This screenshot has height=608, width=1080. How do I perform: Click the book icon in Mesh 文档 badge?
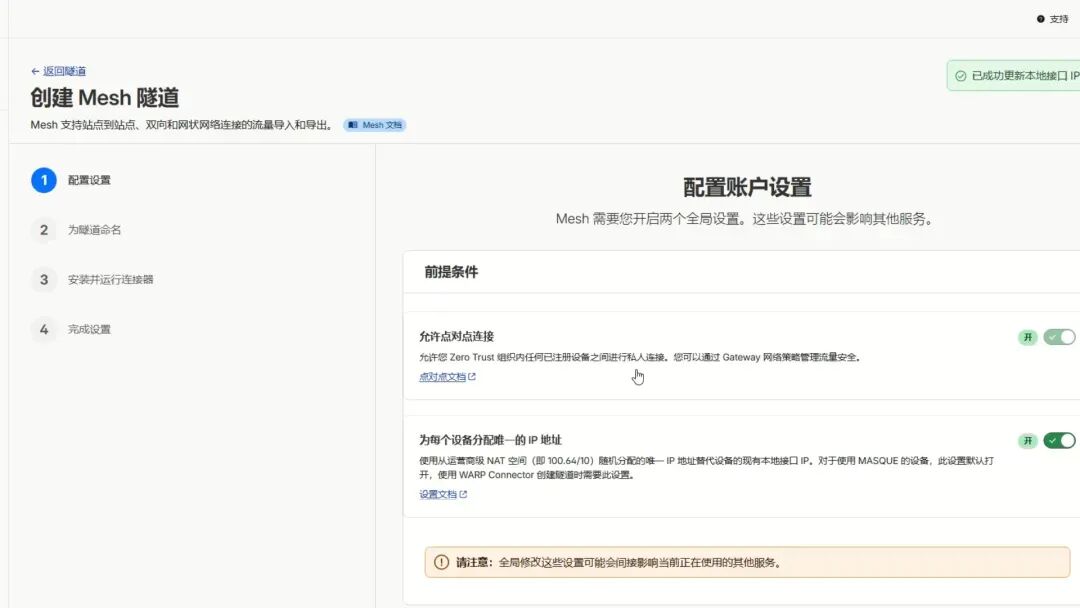(x=353, y=125)
